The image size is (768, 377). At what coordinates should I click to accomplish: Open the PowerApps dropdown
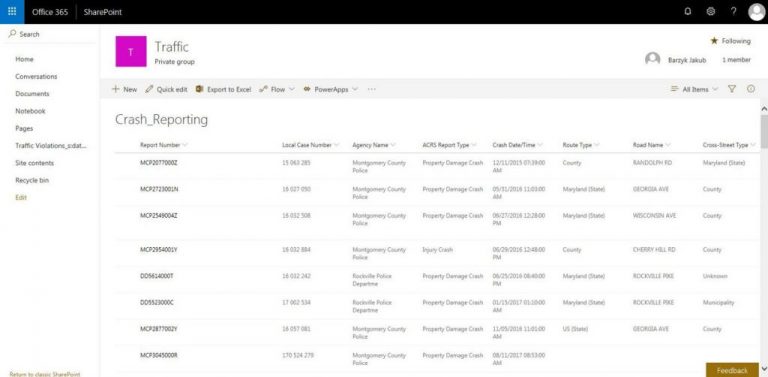[331, 89]
